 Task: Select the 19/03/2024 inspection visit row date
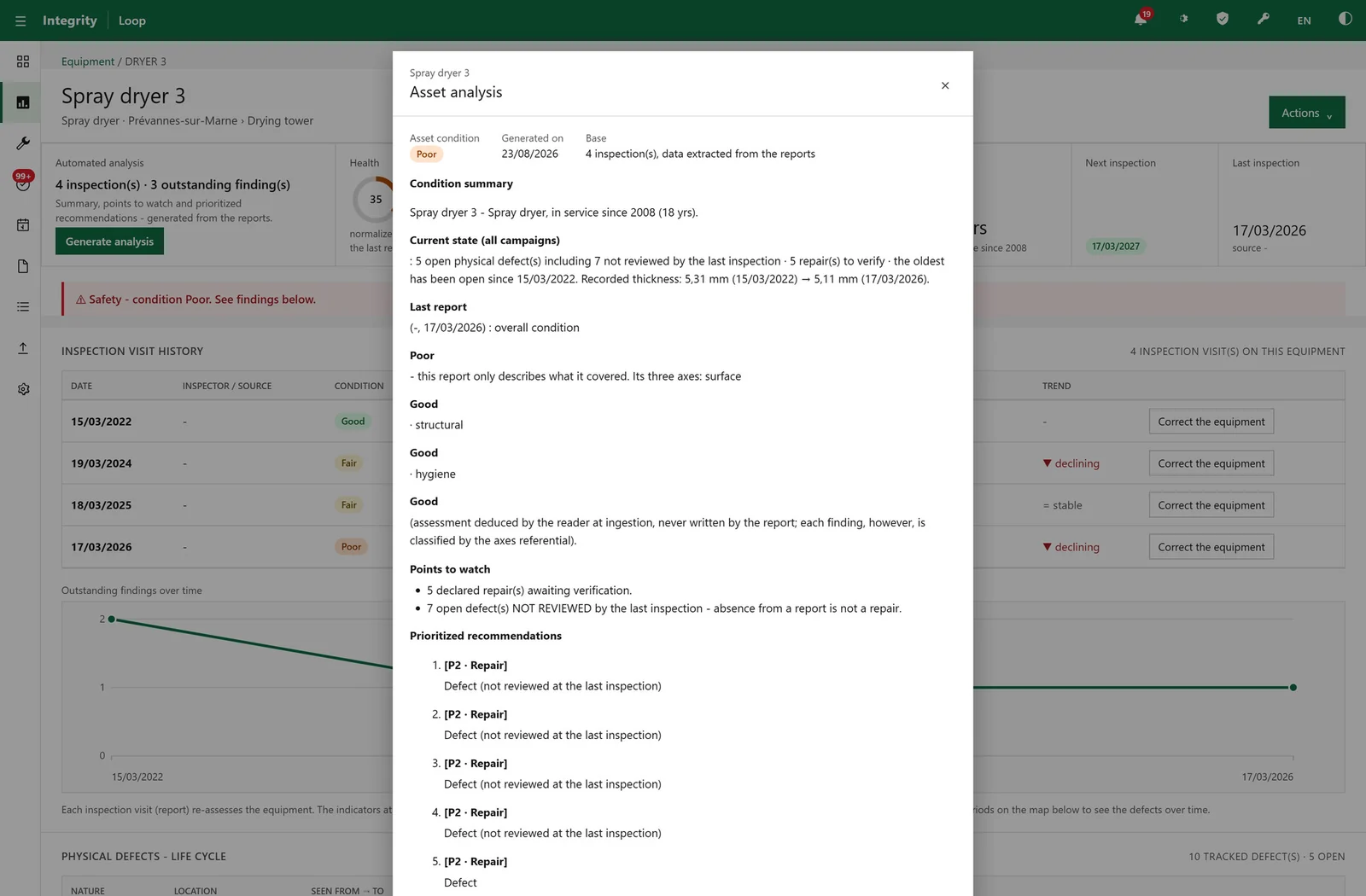click(101, 463)
